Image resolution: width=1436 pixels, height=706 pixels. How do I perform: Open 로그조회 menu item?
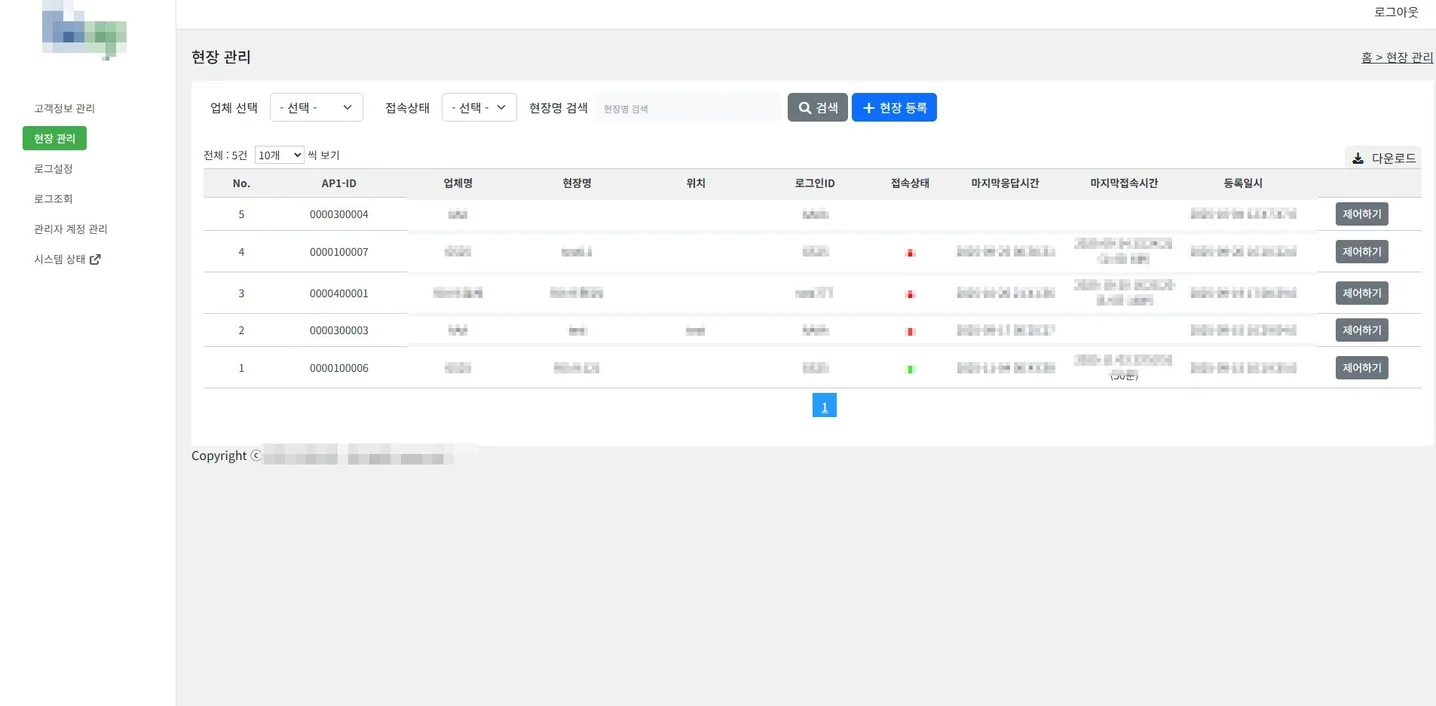tap(53, 199)
